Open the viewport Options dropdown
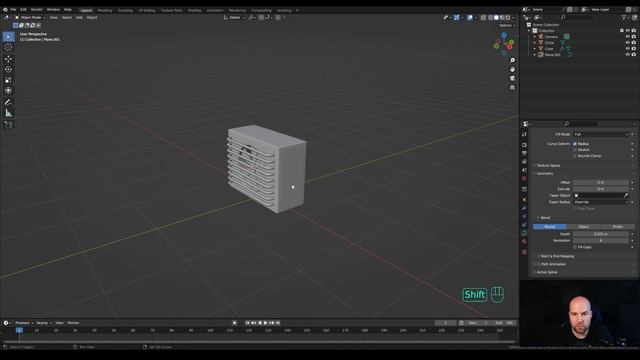 [x=507, y=25]
